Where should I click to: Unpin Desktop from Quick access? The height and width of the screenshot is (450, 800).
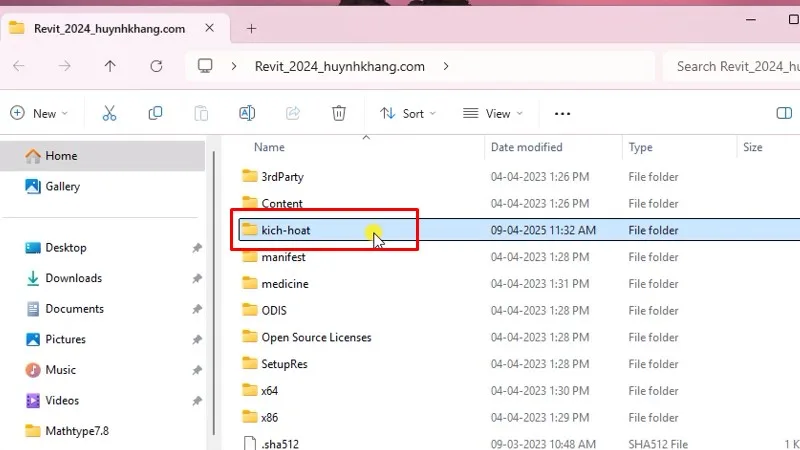coord(197,247)
